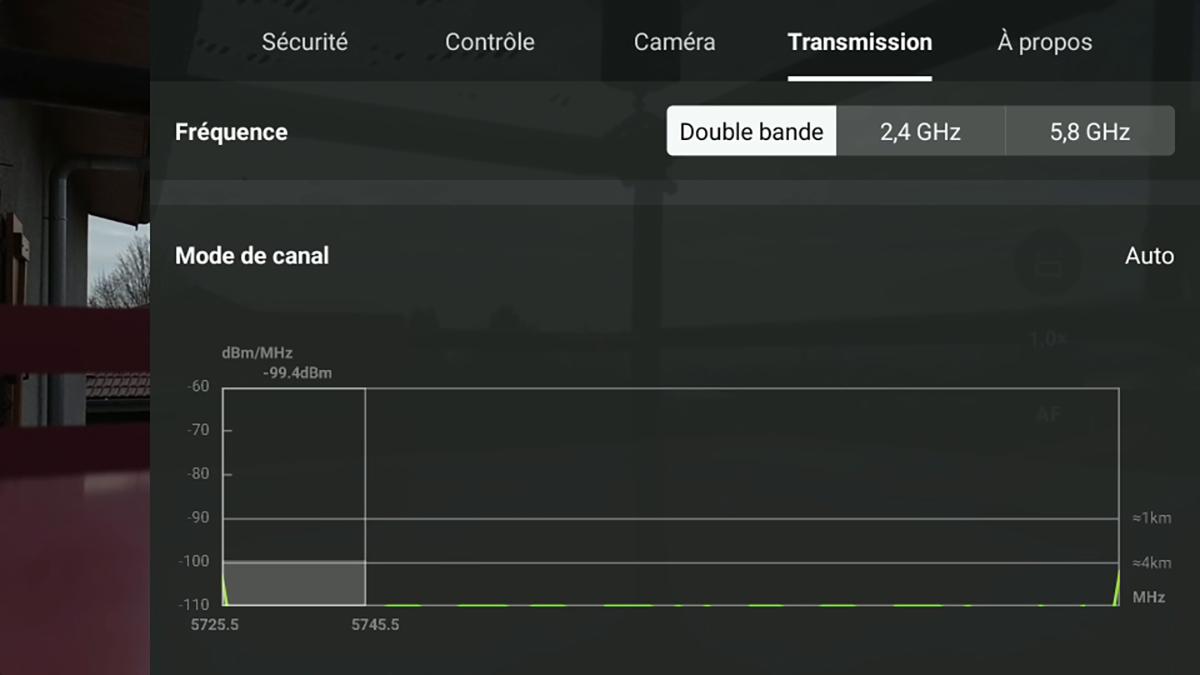The image size is (1200, 675).
Task: Click the 5725.5 frequency marker
Action: (x=215, y=625)
